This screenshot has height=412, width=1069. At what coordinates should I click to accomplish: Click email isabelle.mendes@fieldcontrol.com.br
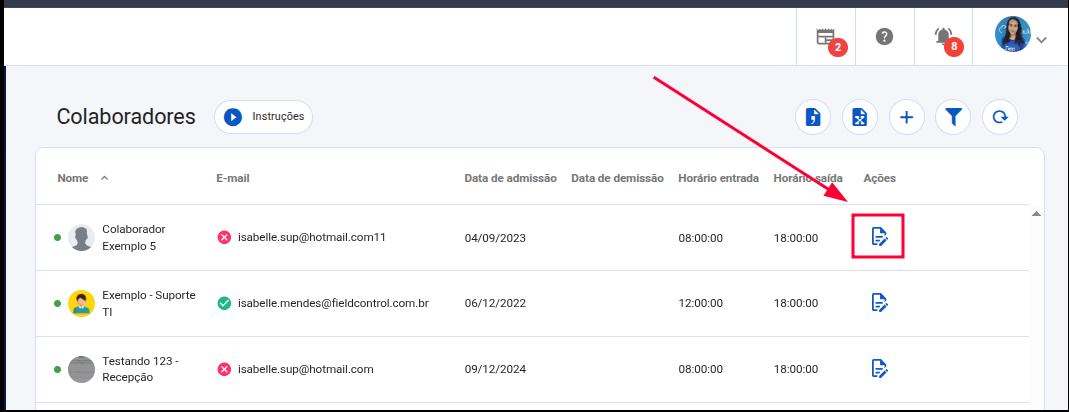click(333, 303)
